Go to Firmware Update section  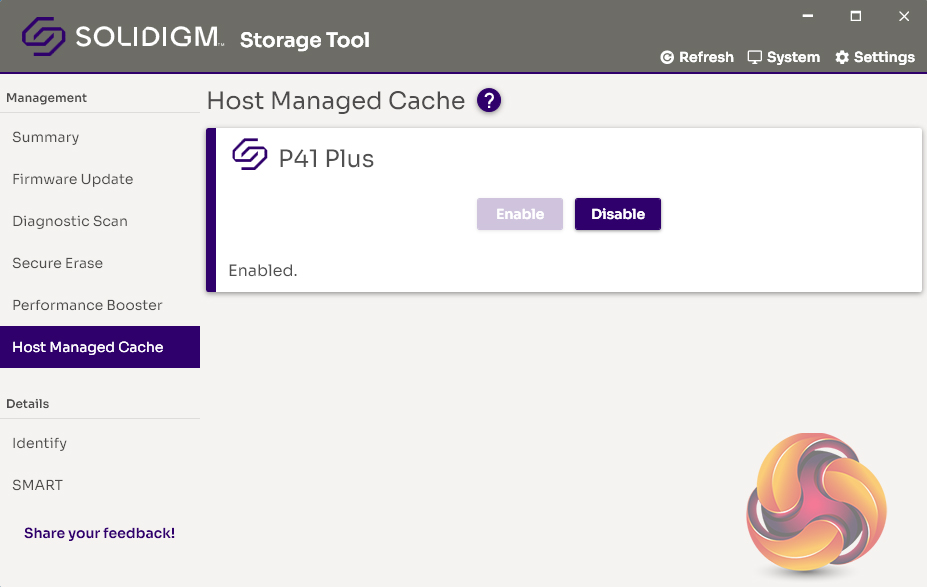tap(72, 179)
